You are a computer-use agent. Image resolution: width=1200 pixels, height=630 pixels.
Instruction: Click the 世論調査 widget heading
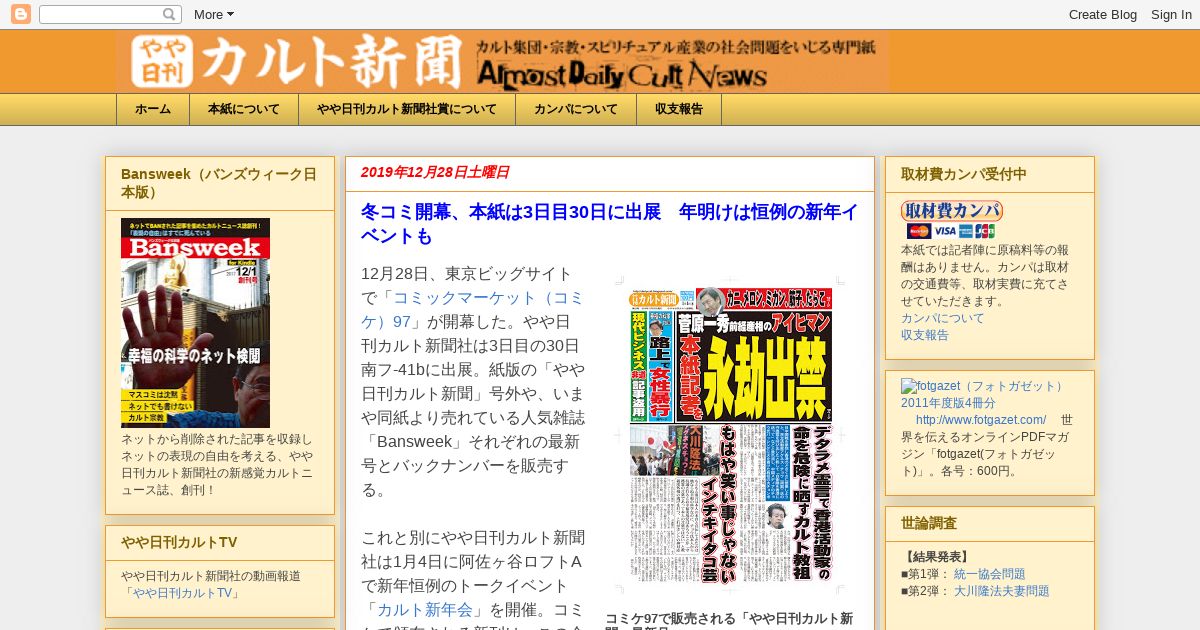point(929,523)
